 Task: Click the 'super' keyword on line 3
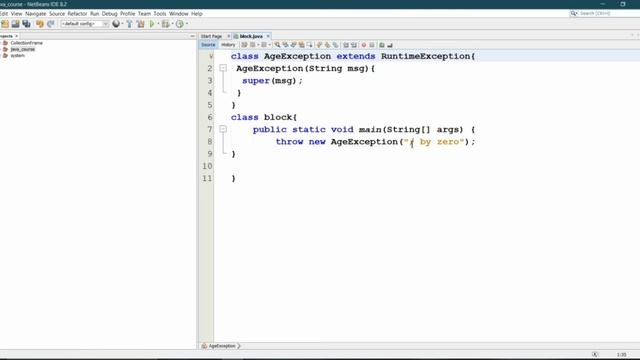point(256,81)
